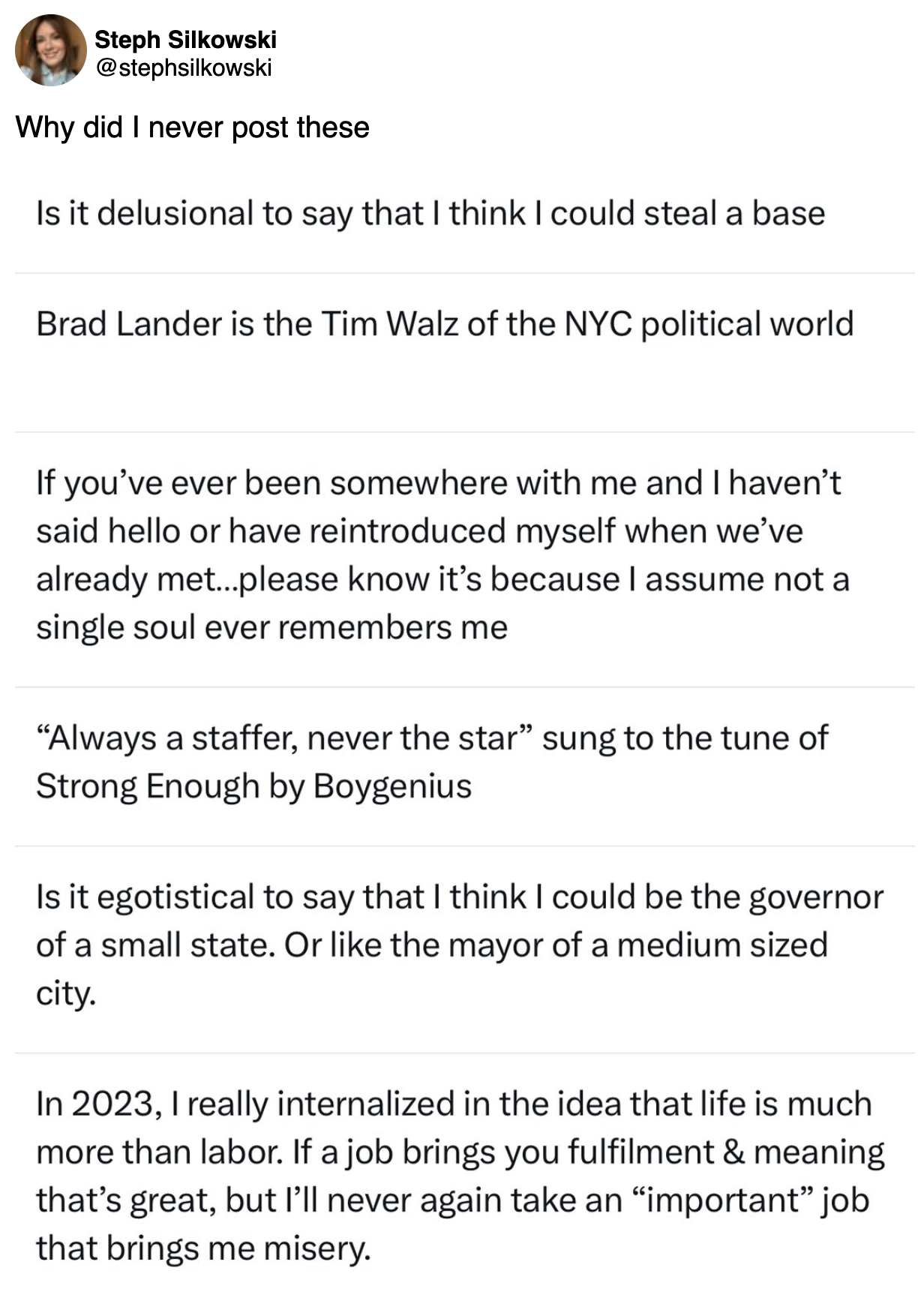Viewport: 924px width, 1301px height.
Task: Open the Brad Lander draft tweet
Action: [x=444, y=324]
